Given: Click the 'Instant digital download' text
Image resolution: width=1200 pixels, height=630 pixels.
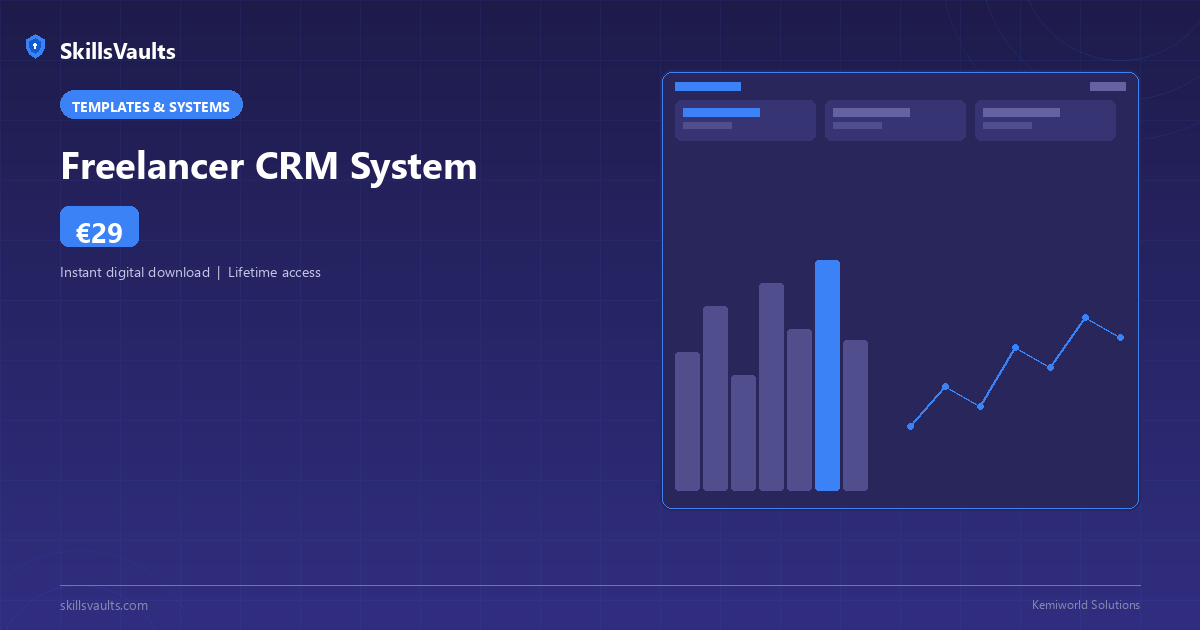Looking at the screenshot, I should [x=135, y=272].
